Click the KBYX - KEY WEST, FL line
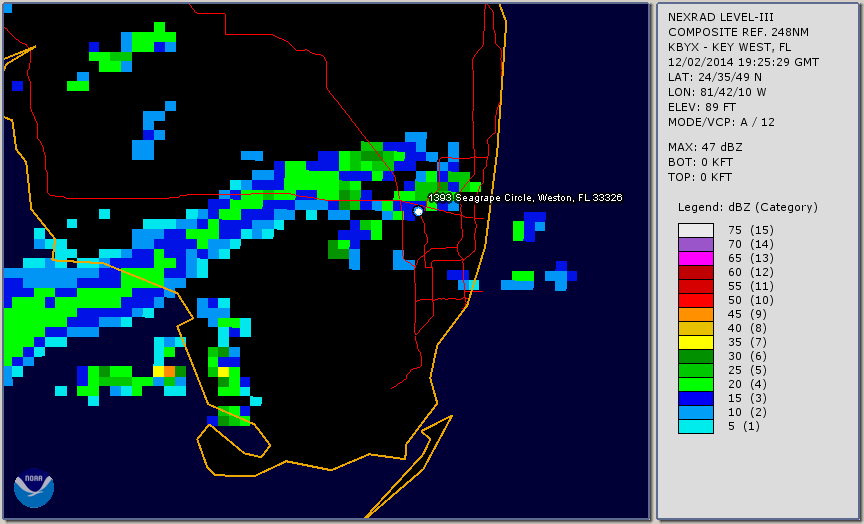 click(730, 47)
